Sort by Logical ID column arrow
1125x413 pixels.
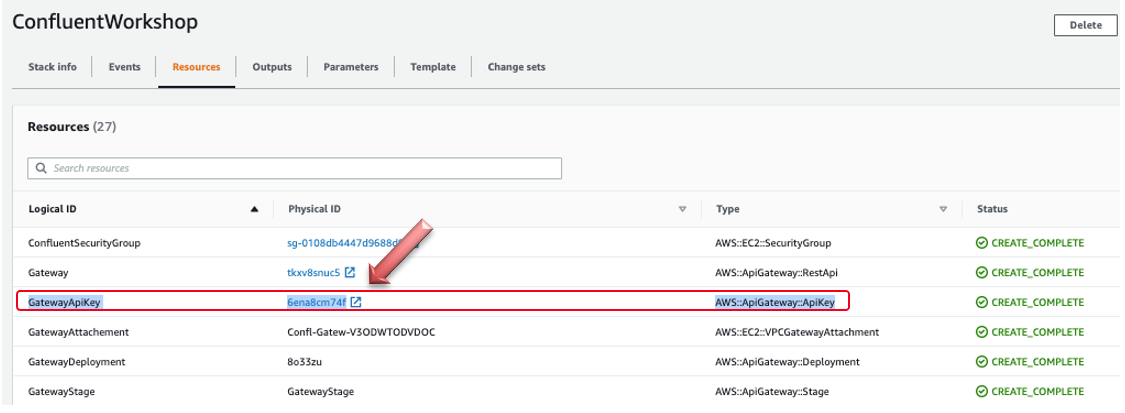click(254, 209)
